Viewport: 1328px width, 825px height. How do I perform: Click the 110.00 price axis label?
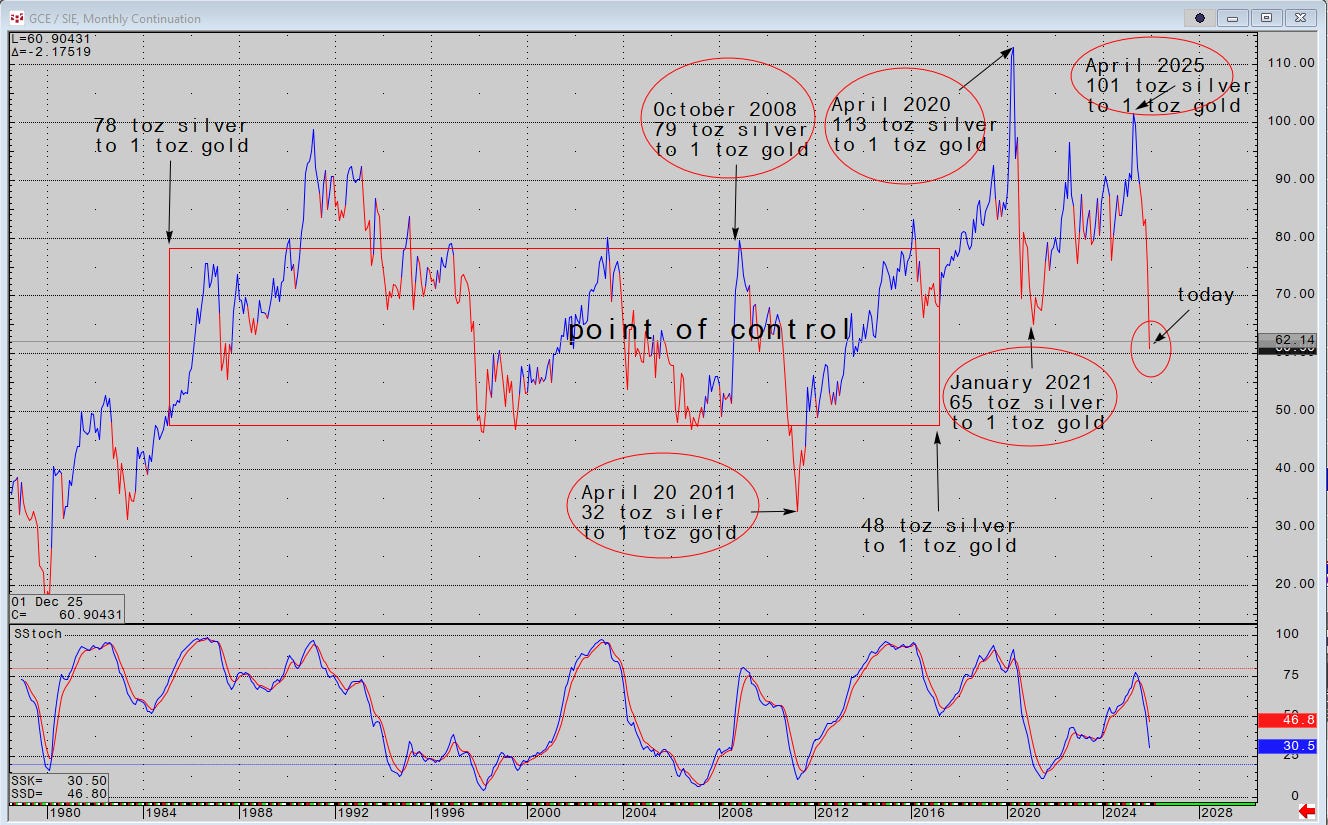1291,62
